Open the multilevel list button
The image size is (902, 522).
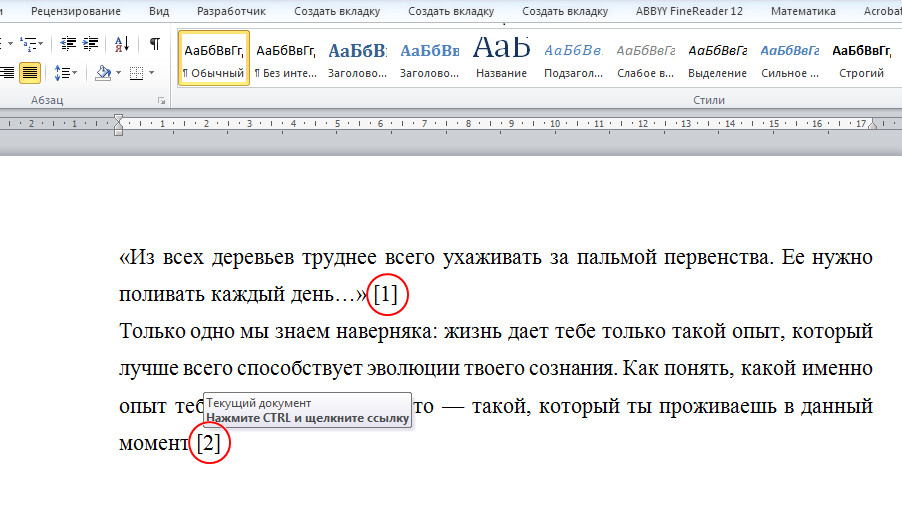[x=28, y=44]
